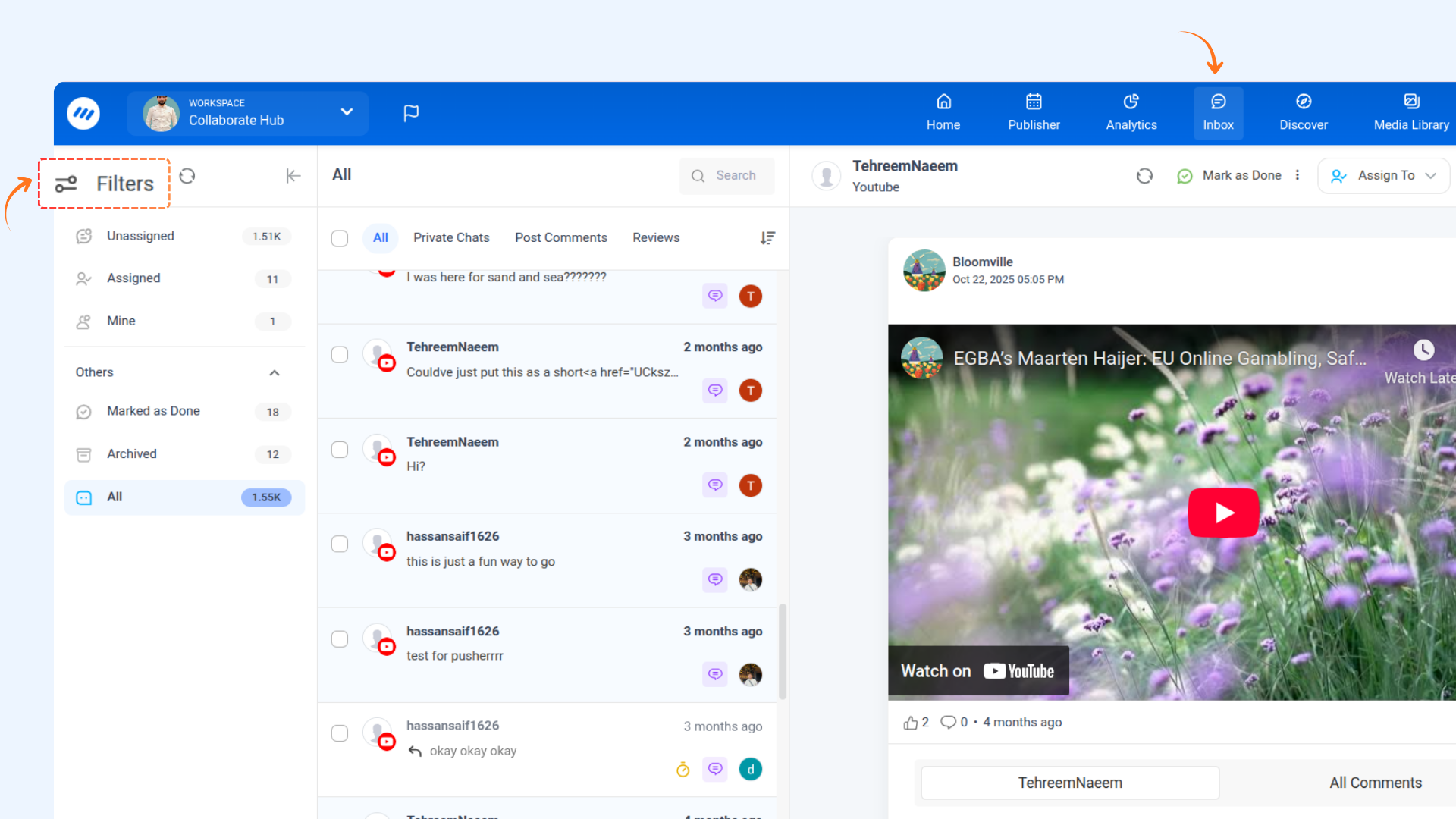This screenshot has width=1456, height=819.
Task: Click assignee avatar on 'test for pusherrrr' conversation
Action: tap(751, 675)
